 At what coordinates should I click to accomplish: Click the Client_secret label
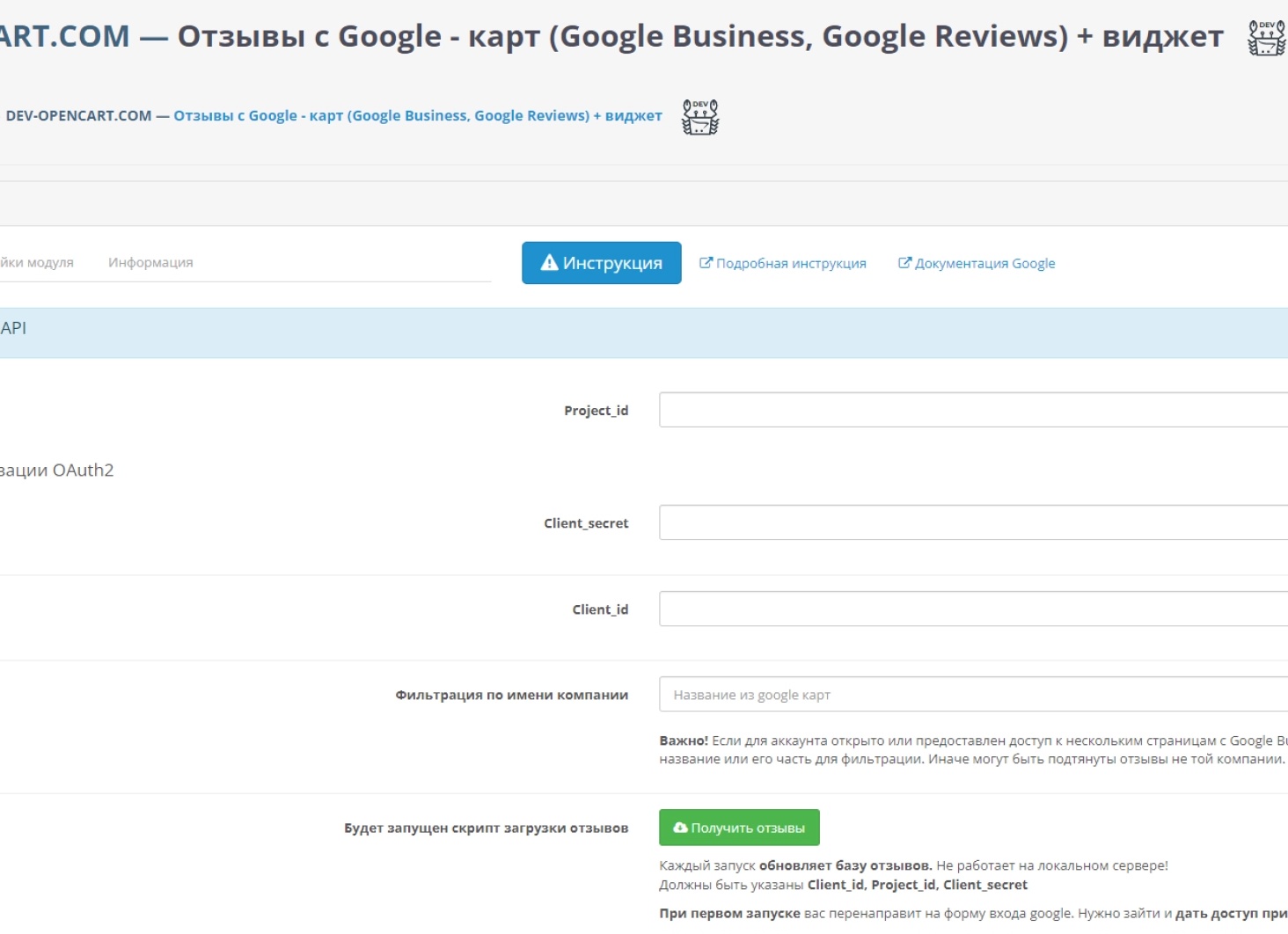(x=586, y=523)
